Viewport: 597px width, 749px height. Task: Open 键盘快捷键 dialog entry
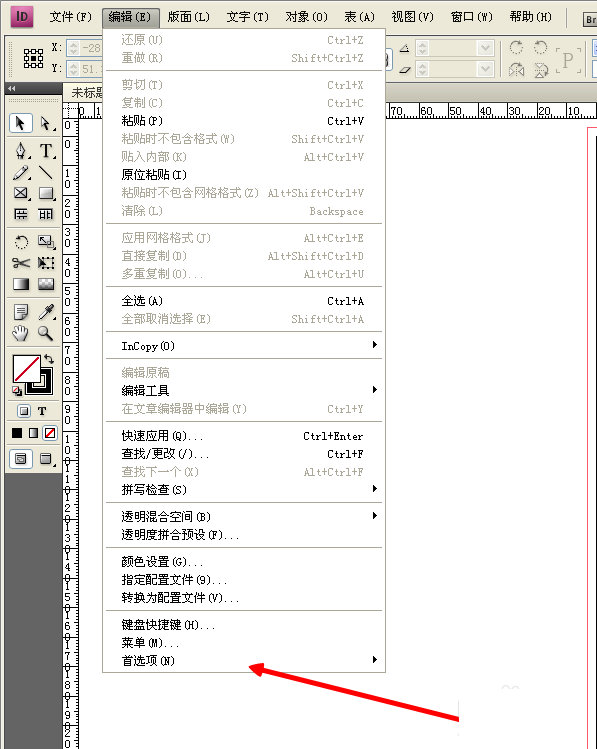tap(244, 624)
